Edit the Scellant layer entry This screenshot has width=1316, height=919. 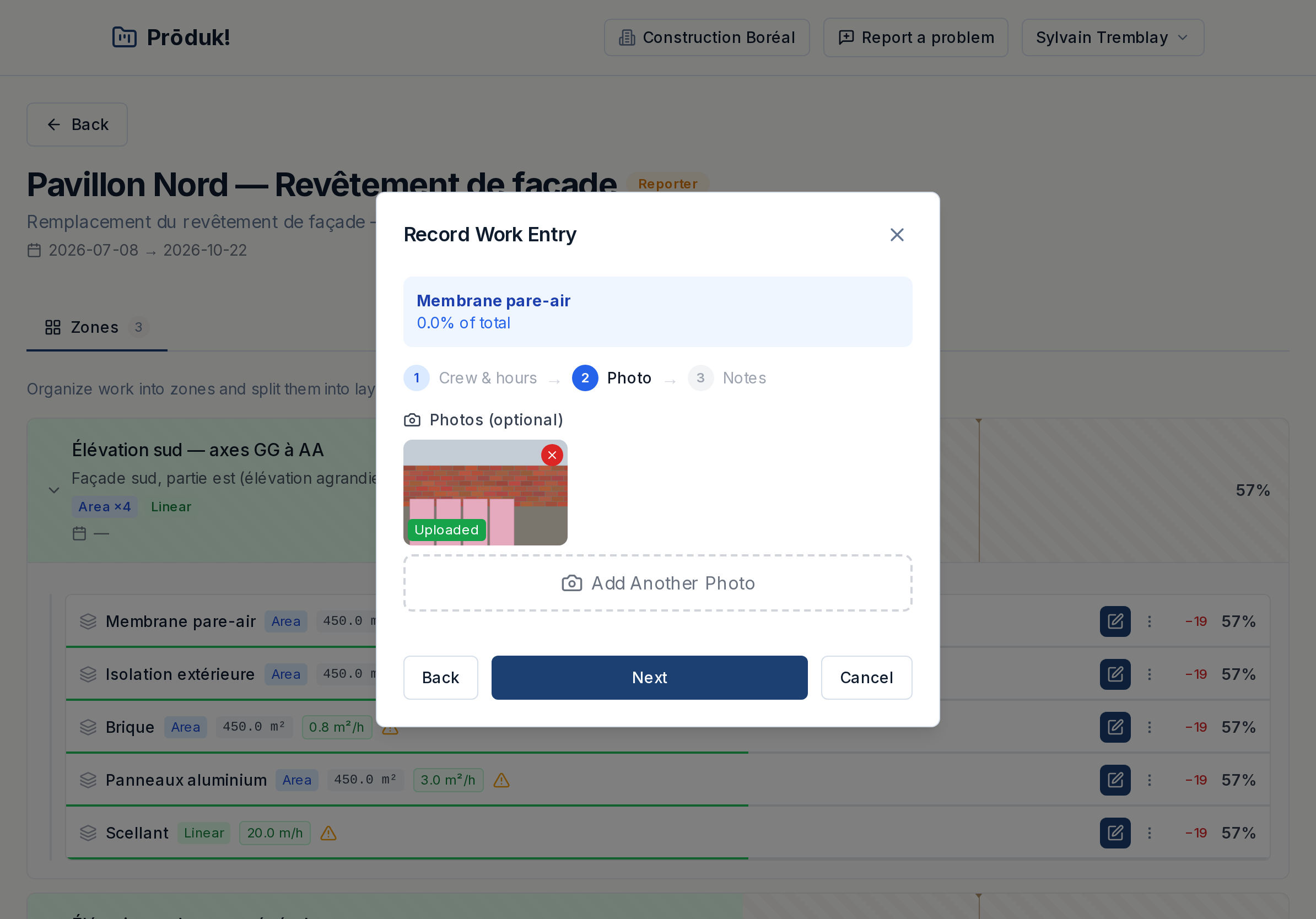pyautogui.click(x=1115, y=833)
